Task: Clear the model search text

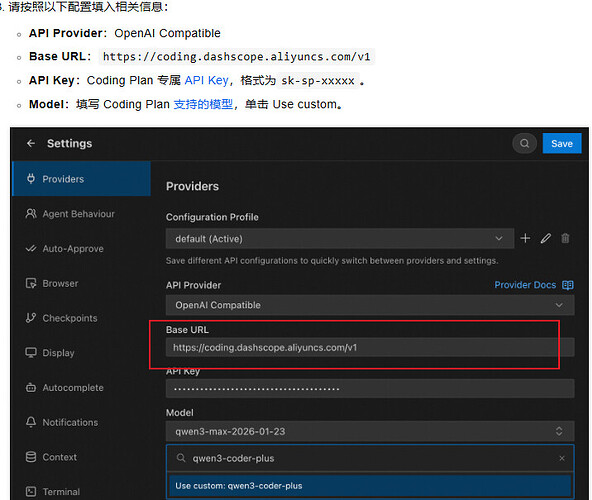Action: click(x=562, y=458)
